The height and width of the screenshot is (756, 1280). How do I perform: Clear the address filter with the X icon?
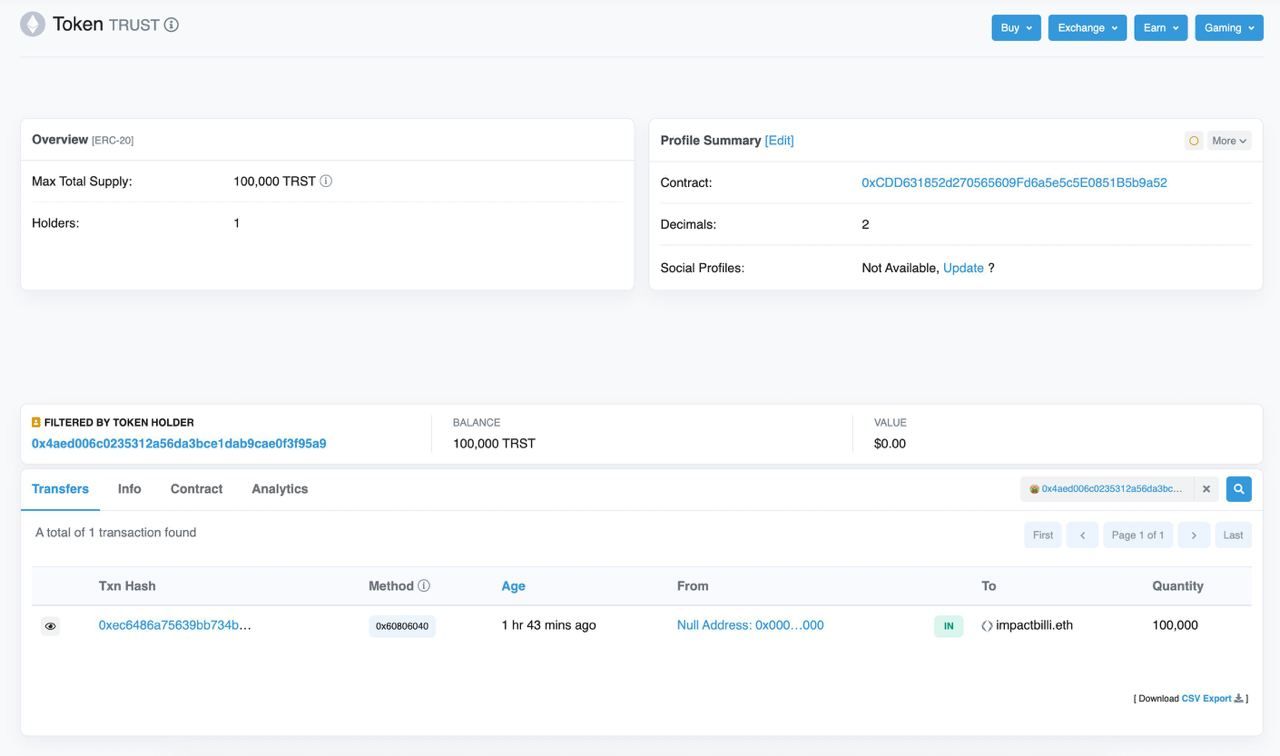click(x=1206, y=489)
